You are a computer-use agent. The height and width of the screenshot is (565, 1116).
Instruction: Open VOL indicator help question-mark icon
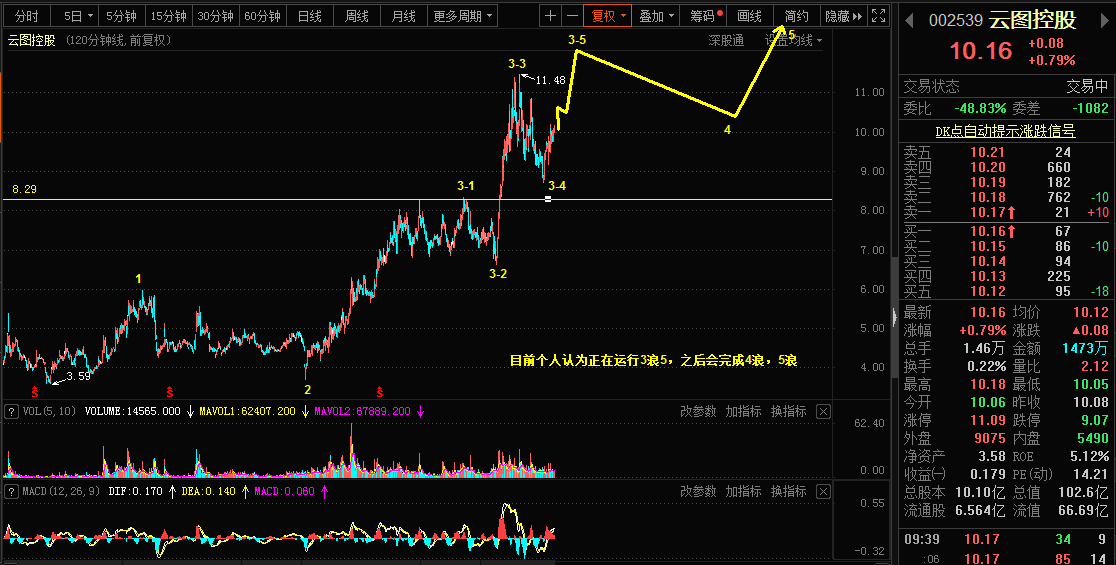(x=11, y=411)
